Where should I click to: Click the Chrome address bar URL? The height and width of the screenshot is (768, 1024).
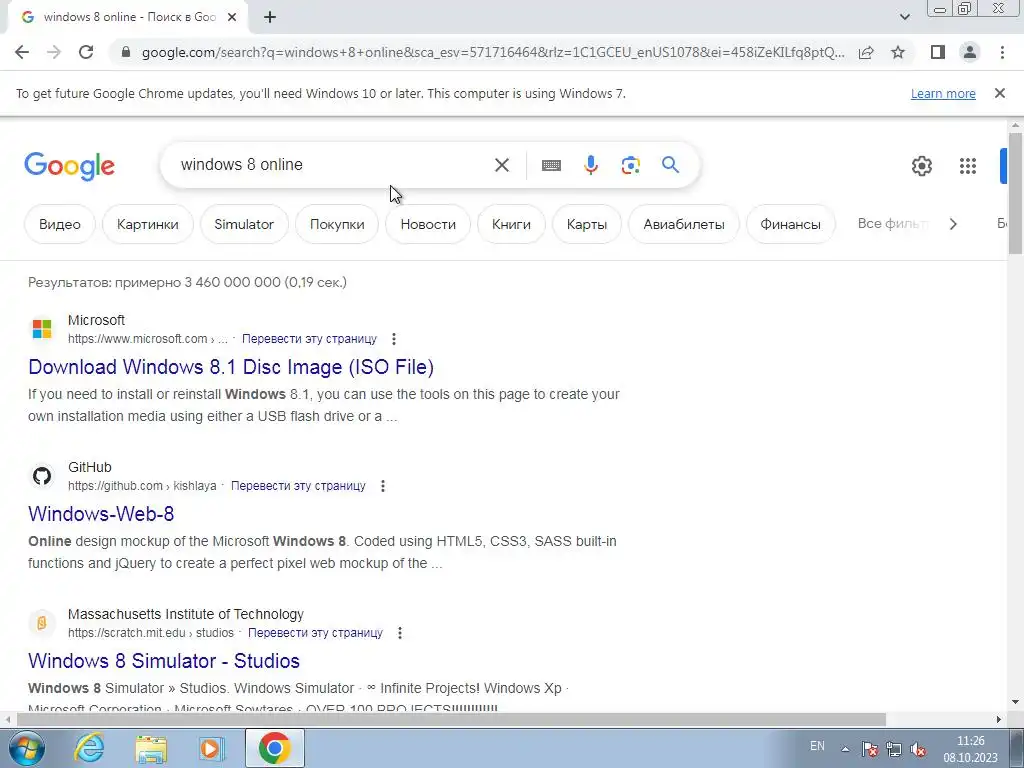(493, 52)
